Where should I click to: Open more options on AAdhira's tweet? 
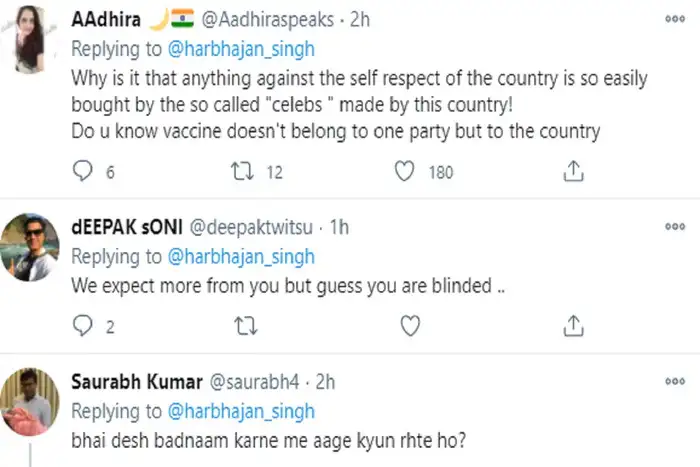coord(675,20)
